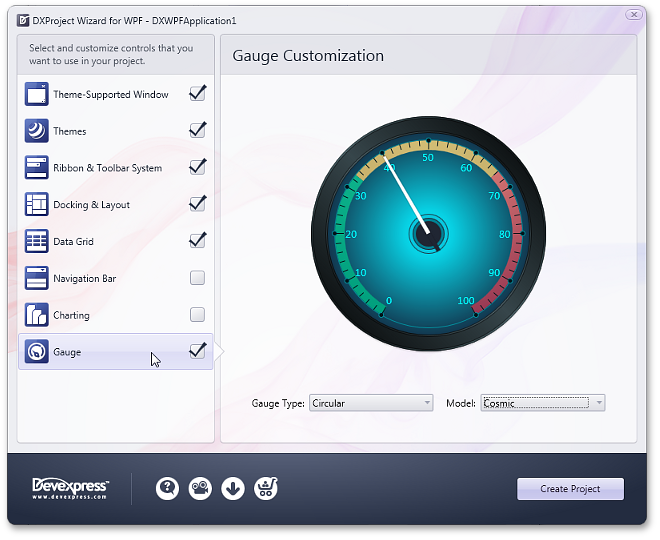Enable the Charting checkbox
The image size is (660, 540).
click(x=197, y=315)
